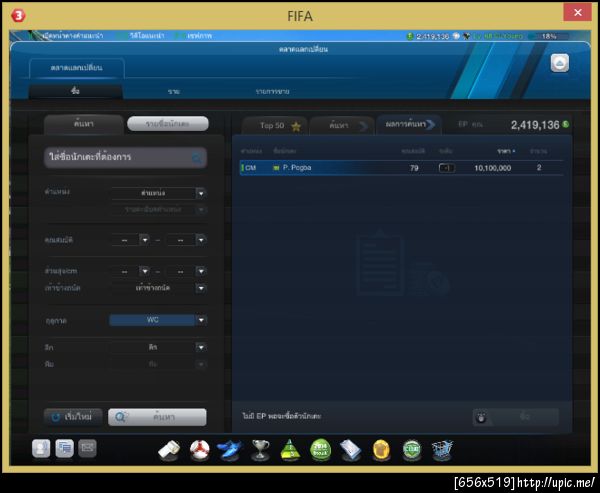600x493 pixels.
Task: Click the whistle icon in bottom toolbar
Action: 169,449
